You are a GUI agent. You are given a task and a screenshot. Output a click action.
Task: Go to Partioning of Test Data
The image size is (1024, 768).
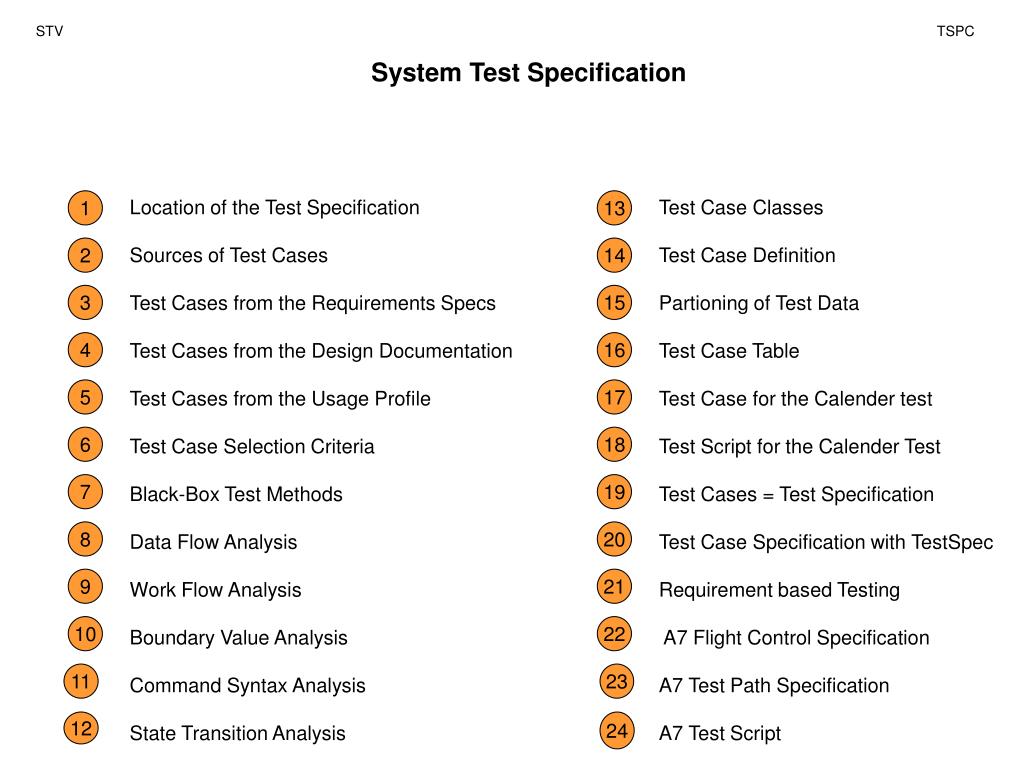tap(759, 304)
